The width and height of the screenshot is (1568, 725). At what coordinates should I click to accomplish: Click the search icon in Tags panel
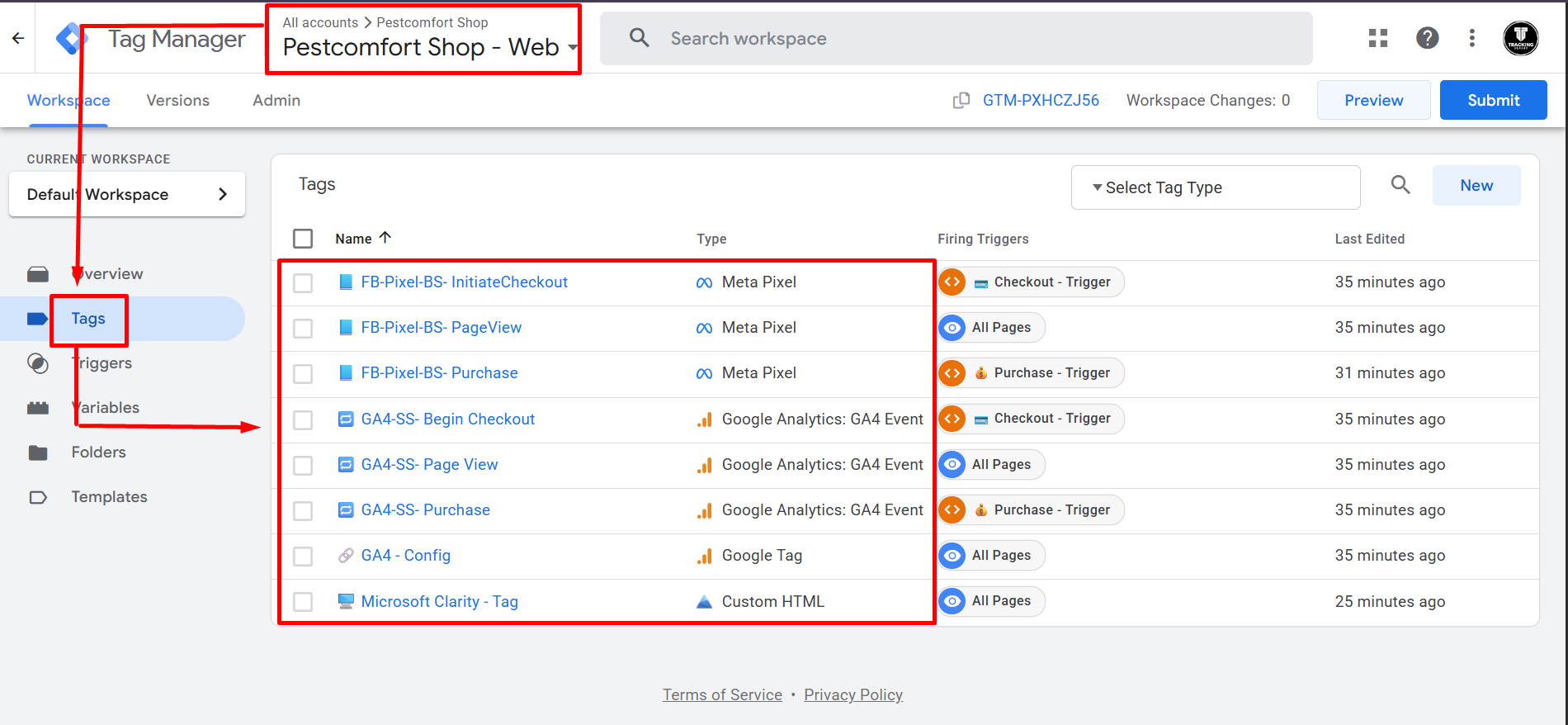(1400, 185)
